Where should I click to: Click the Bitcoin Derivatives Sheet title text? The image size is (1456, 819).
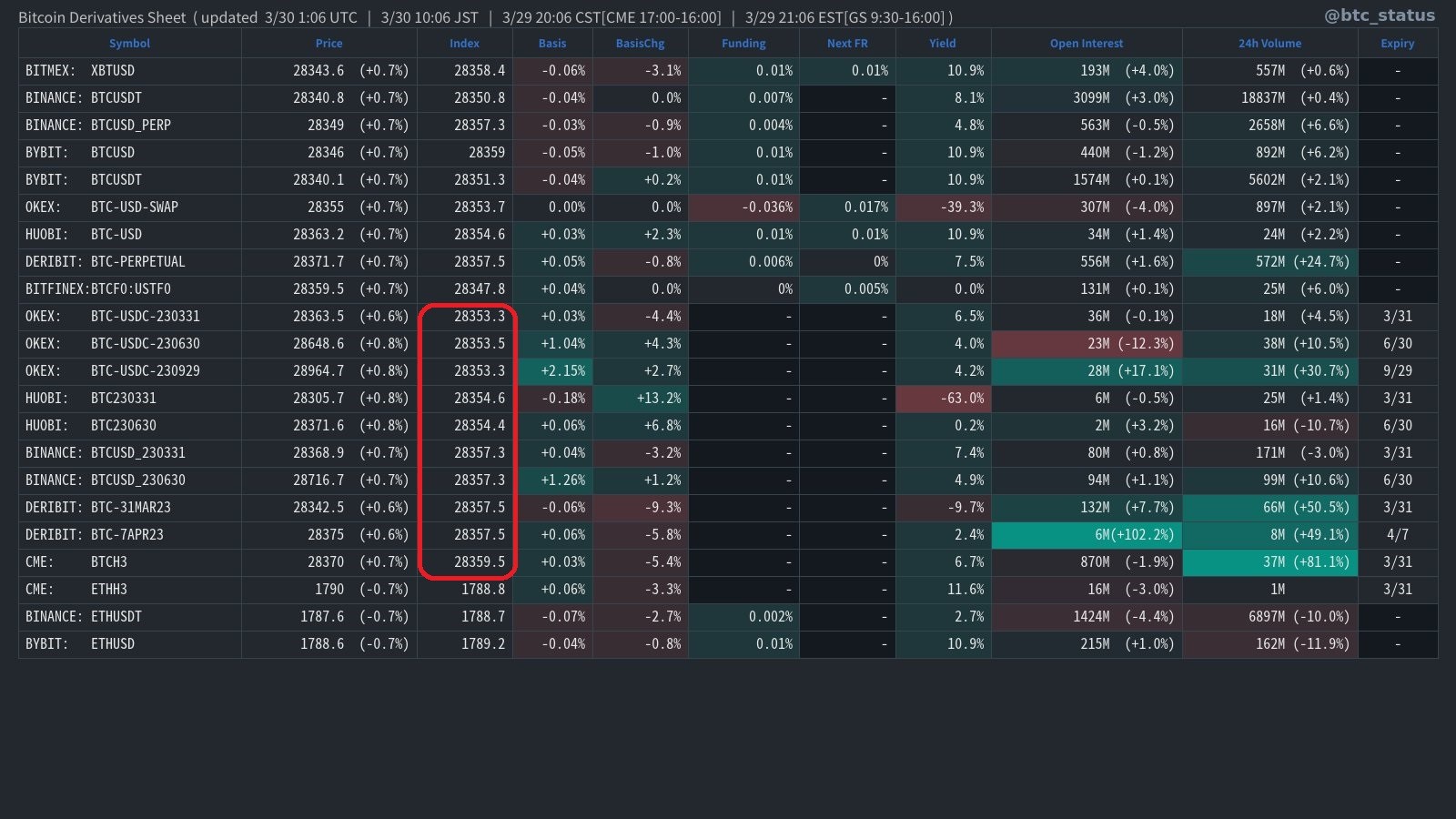coord(102,17)
